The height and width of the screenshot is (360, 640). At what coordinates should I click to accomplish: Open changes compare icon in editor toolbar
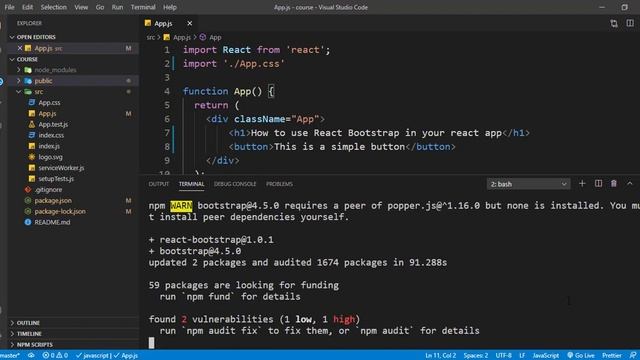pyautogui.click(x=614, y=23)
